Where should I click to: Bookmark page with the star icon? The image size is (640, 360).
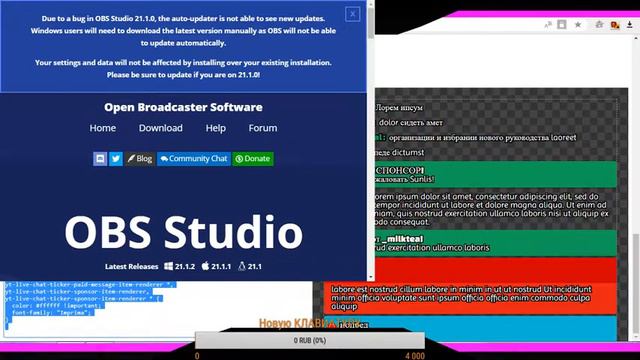(x=578, y=24)
